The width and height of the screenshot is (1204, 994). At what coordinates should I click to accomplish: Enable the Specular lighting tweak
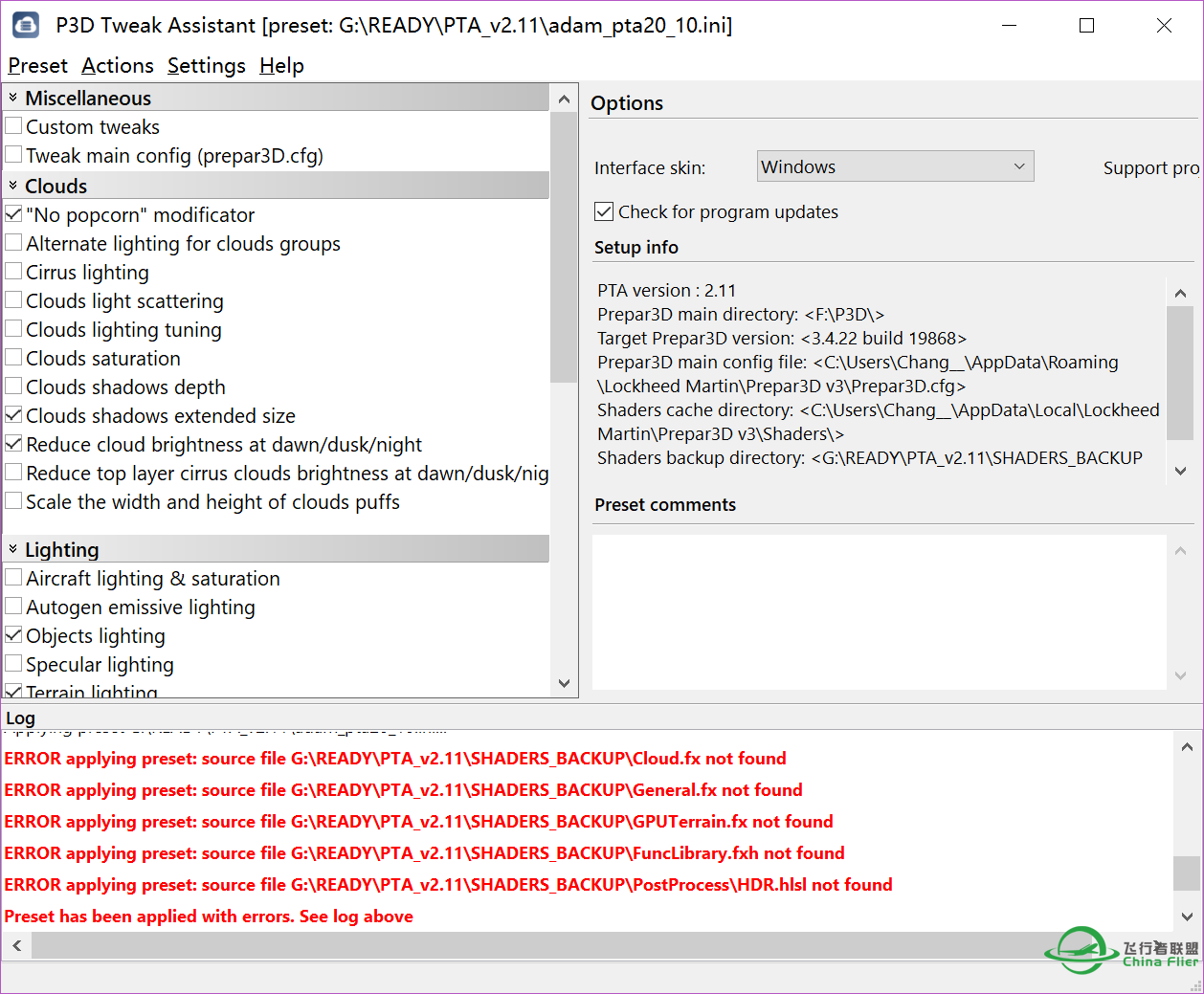14,663
